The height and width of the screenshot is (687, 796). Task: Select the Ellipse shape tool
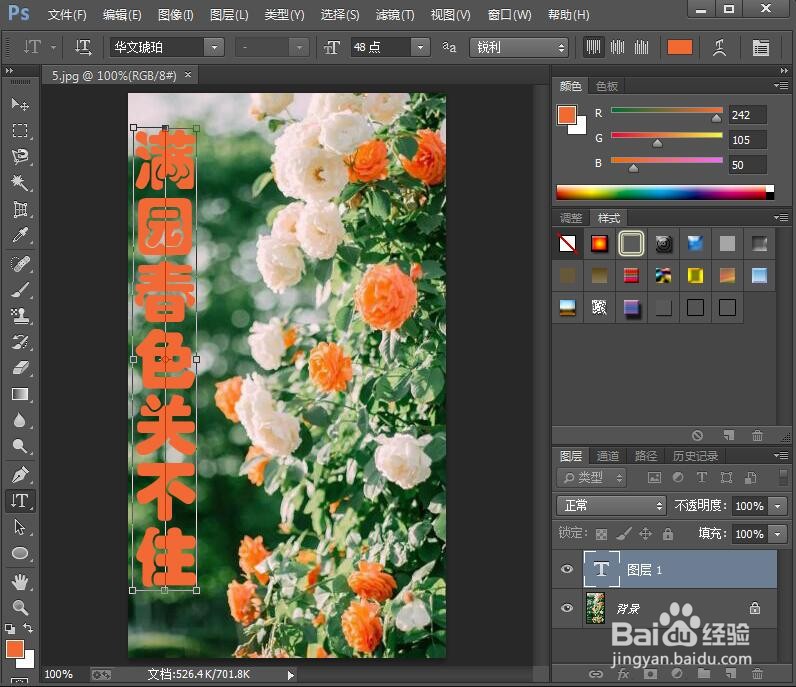[x=20, y=553]
